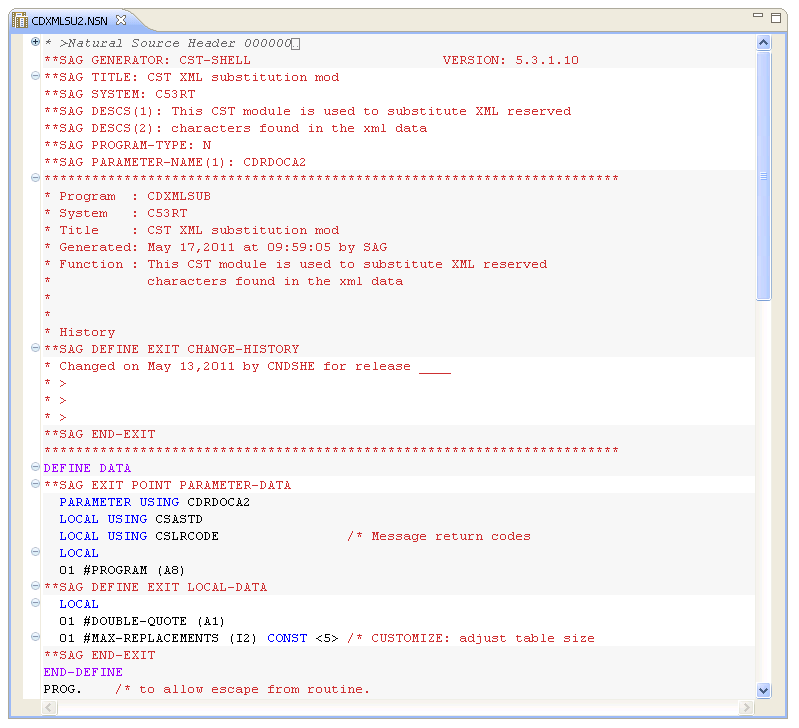Click the vertical scrollbar thumb
This screenshot has width=799, height=728.
click(x=764, y=175)
